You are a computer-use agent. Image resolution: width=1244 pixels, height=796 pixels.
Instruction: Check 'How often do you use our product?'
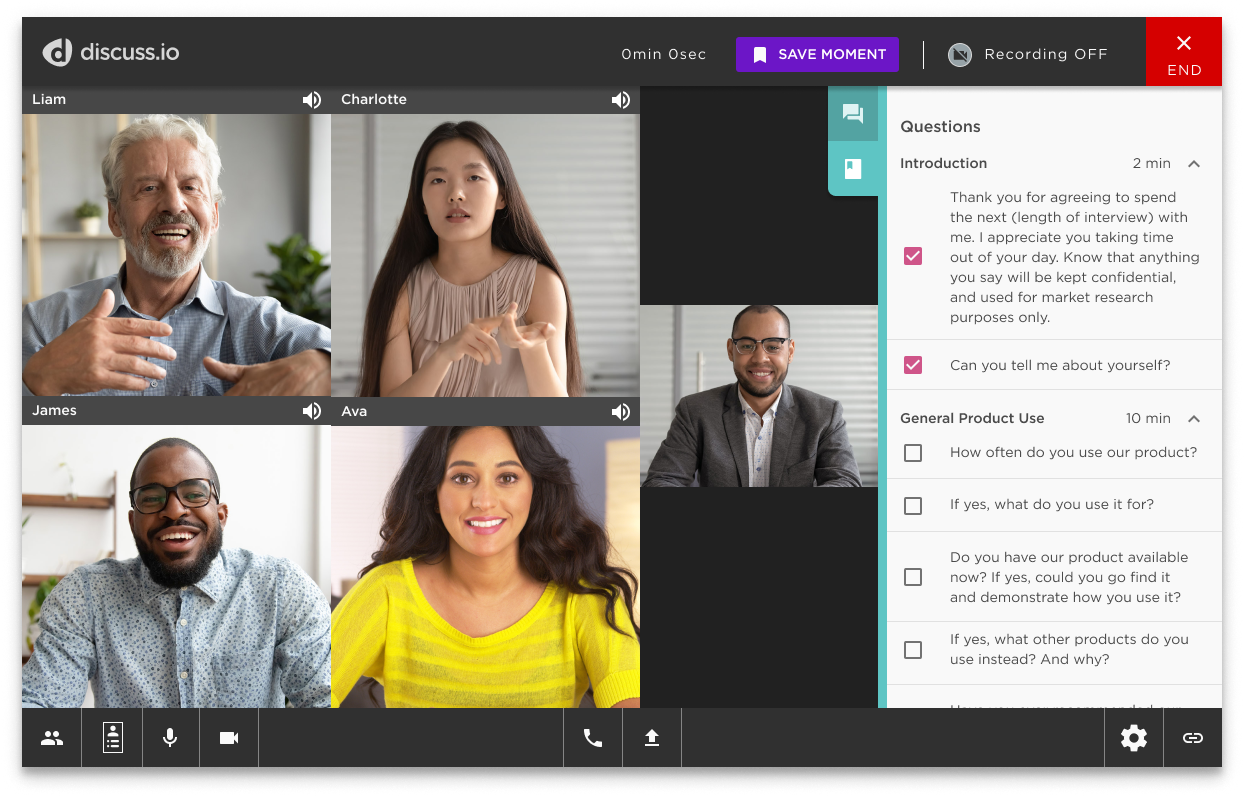[x=913, y=453]
